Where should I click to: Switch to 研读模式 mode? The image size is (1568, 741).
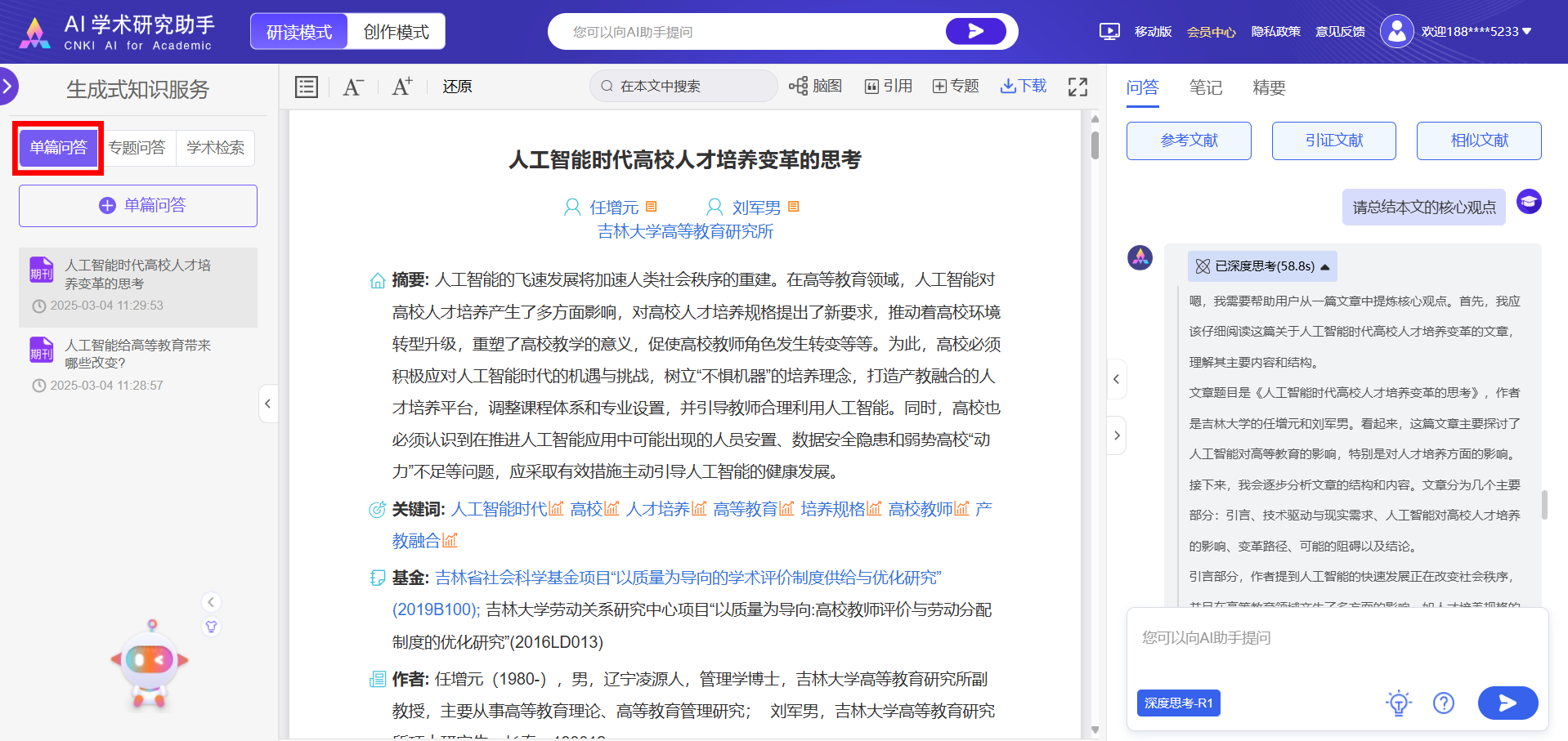coord(299,32)
